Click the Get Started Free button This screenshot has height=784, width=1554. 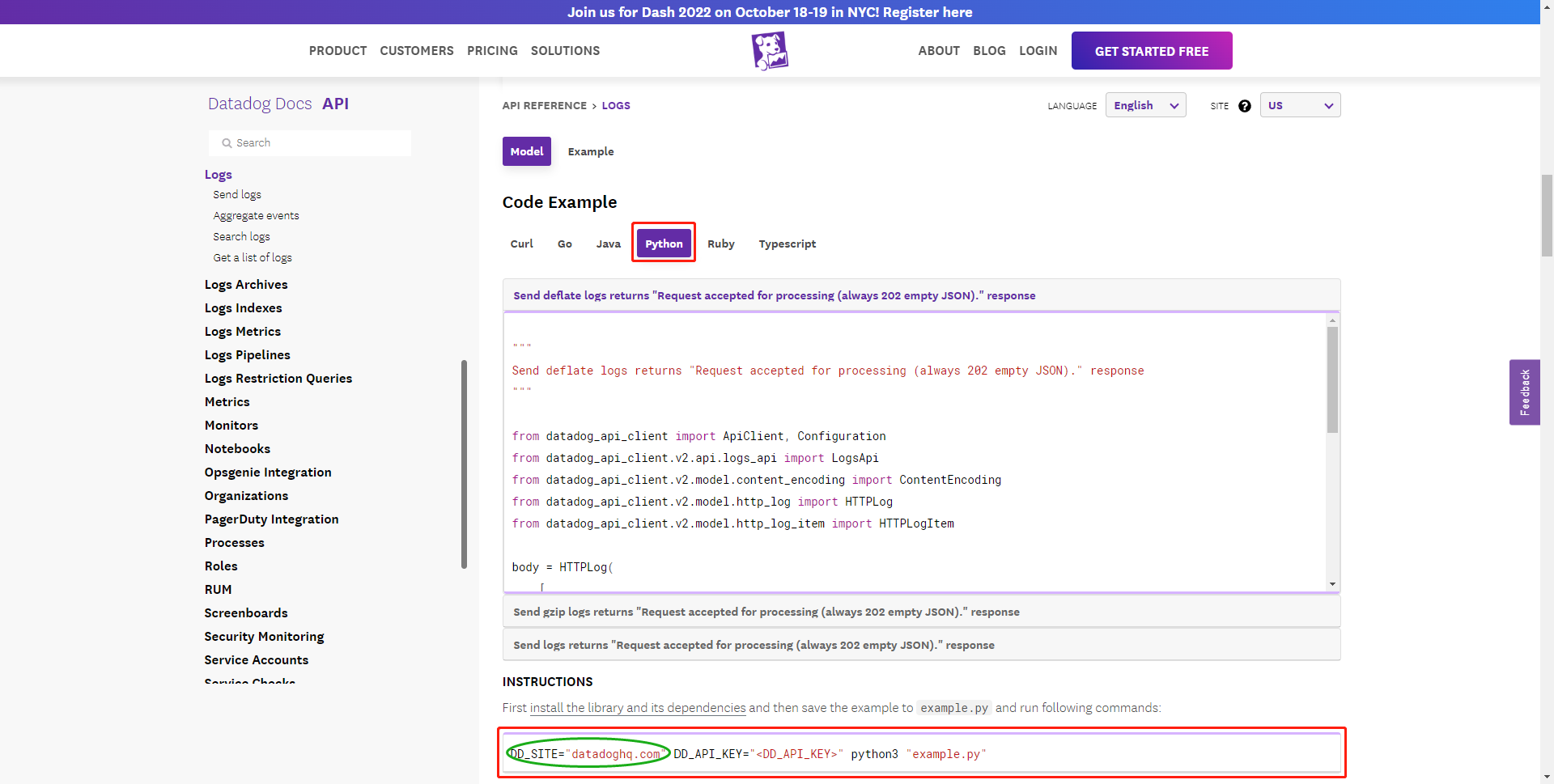(x=1151, y=51)
